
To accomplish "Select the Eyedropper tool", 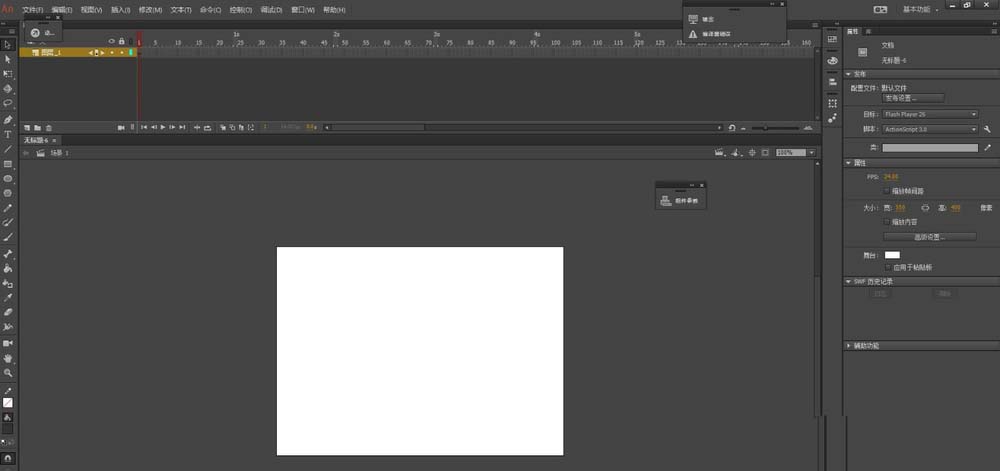I will coord(8,298).
